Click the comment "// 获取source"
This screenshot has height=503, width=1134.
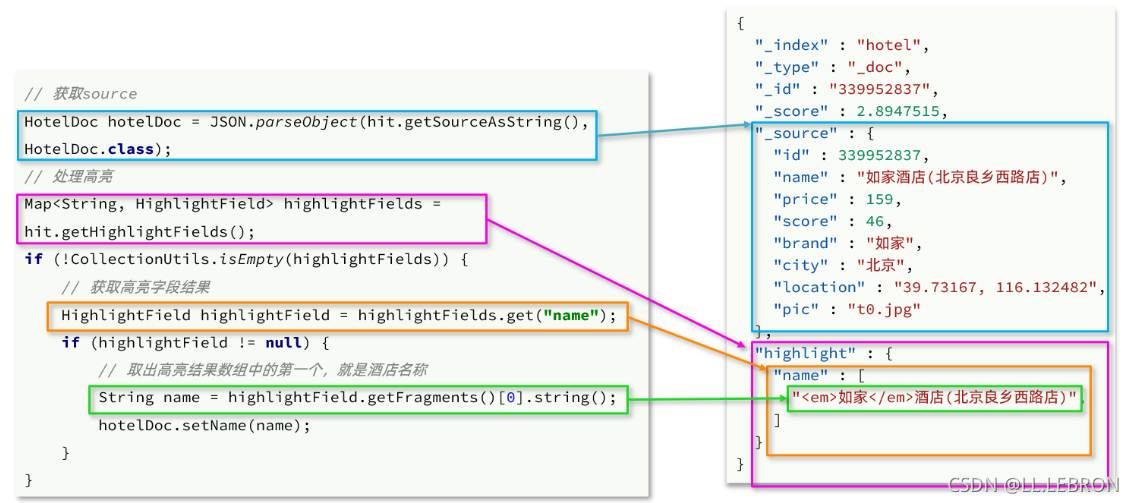pyautogui.click(x=80, y=95)
